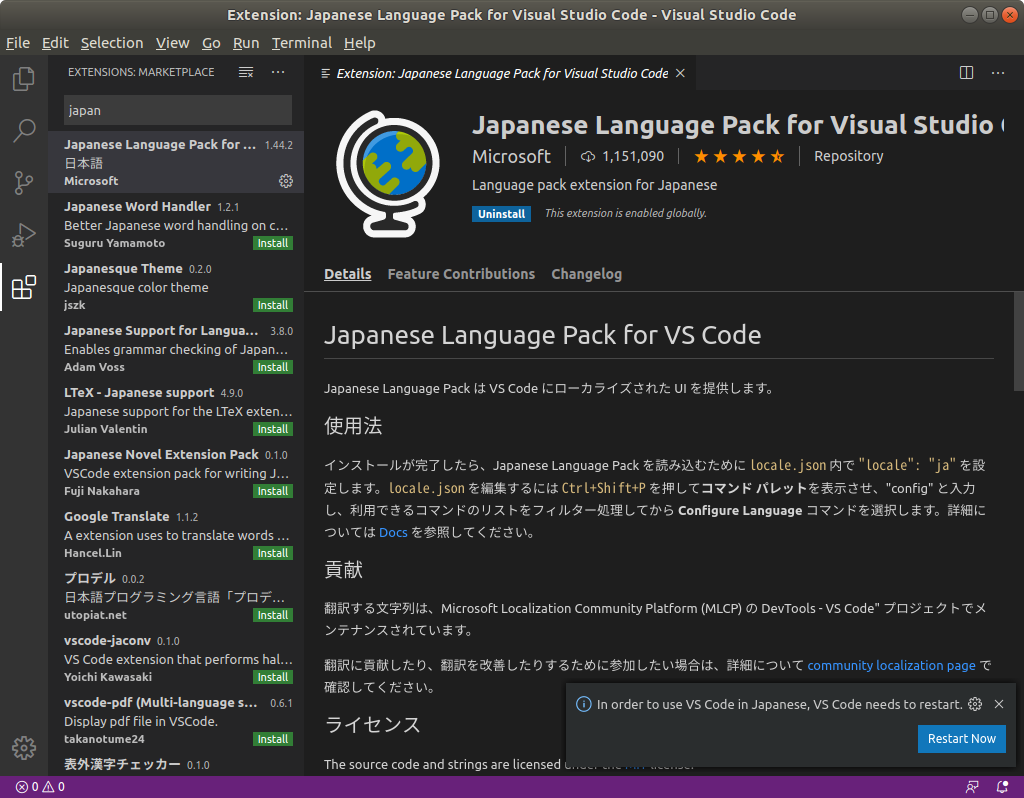1024x798 pixels.
Task: Open the feedback icon in status bar
Action: (972, 787)
